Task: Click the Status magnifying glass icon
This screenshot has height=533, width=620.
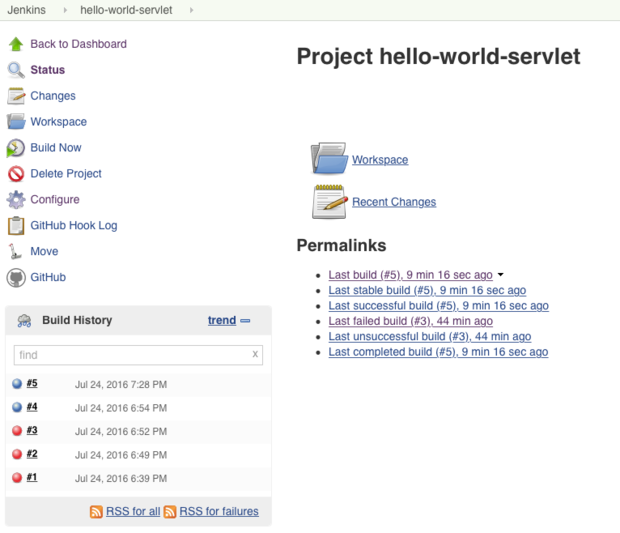Action: [x=16, y=70]
